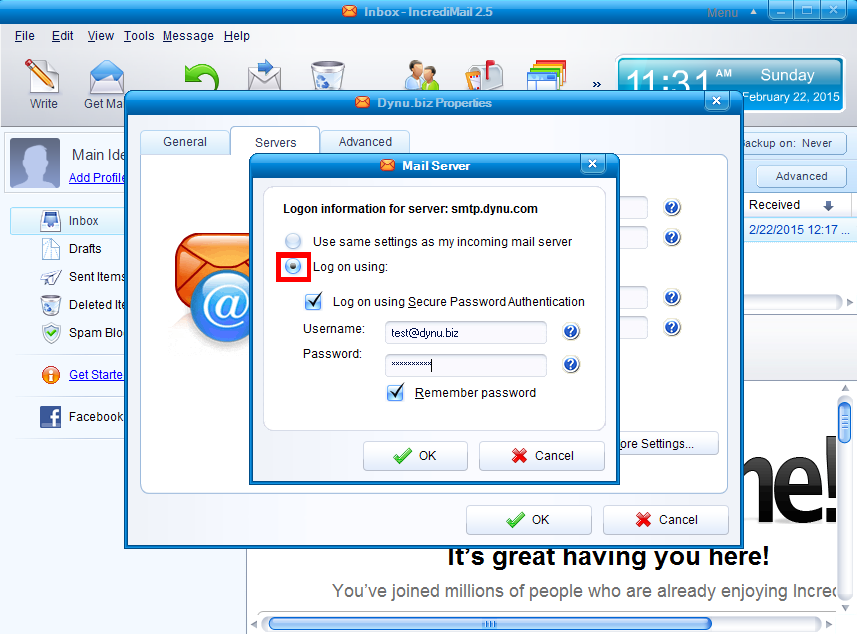Screen dimensions: 857x634
Task: Open the Help menu
Action: 237,36
